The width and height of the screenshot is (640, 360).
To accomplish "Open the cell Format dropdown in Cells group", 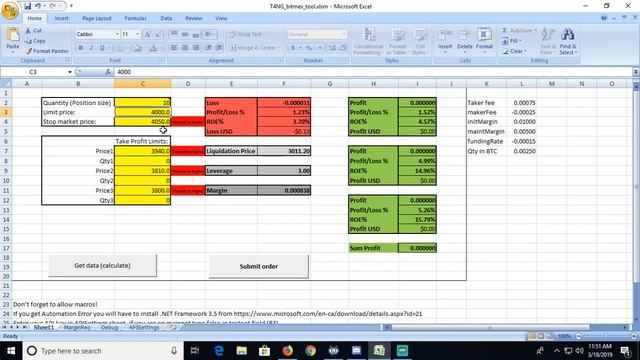I will click(484, 41).
